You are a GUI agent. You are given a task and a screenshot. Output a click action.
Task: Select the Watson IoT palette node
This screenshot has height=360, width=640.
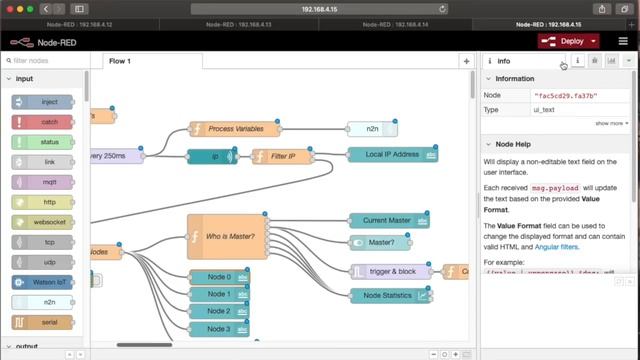42,282
